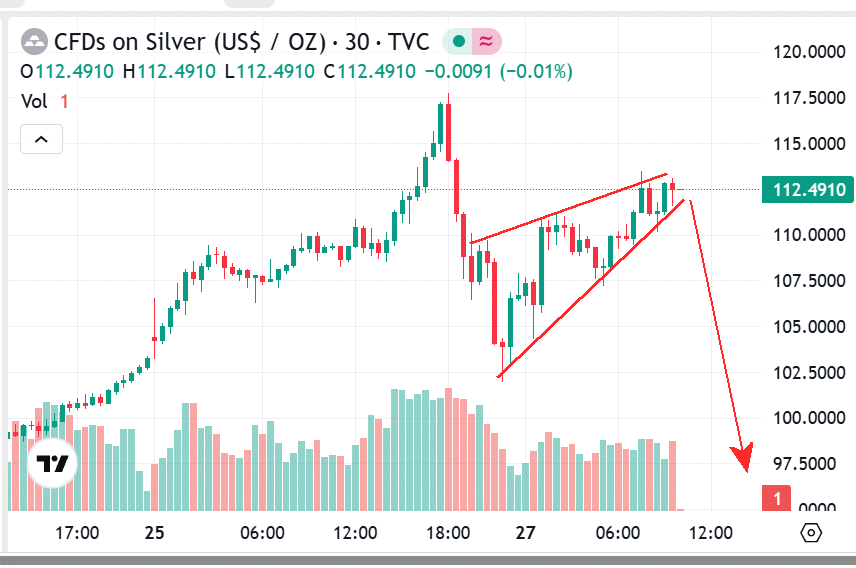This screenshot has width=856, height=568.
Task: Click the Silver symbol logo icon
Action: point(35,42)
